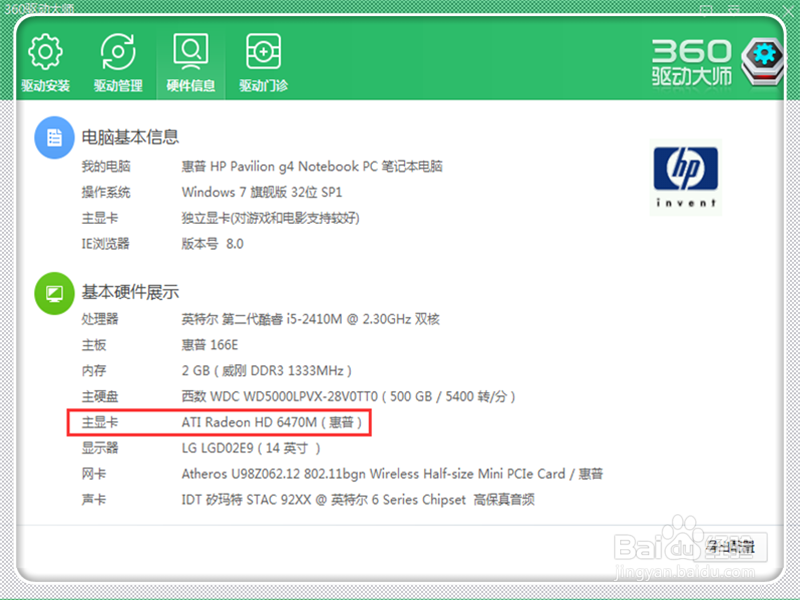Click the Windows 7 旗舰版 32位 SP1 value
This screenshot has width=800, height=600.
point(262,192)
